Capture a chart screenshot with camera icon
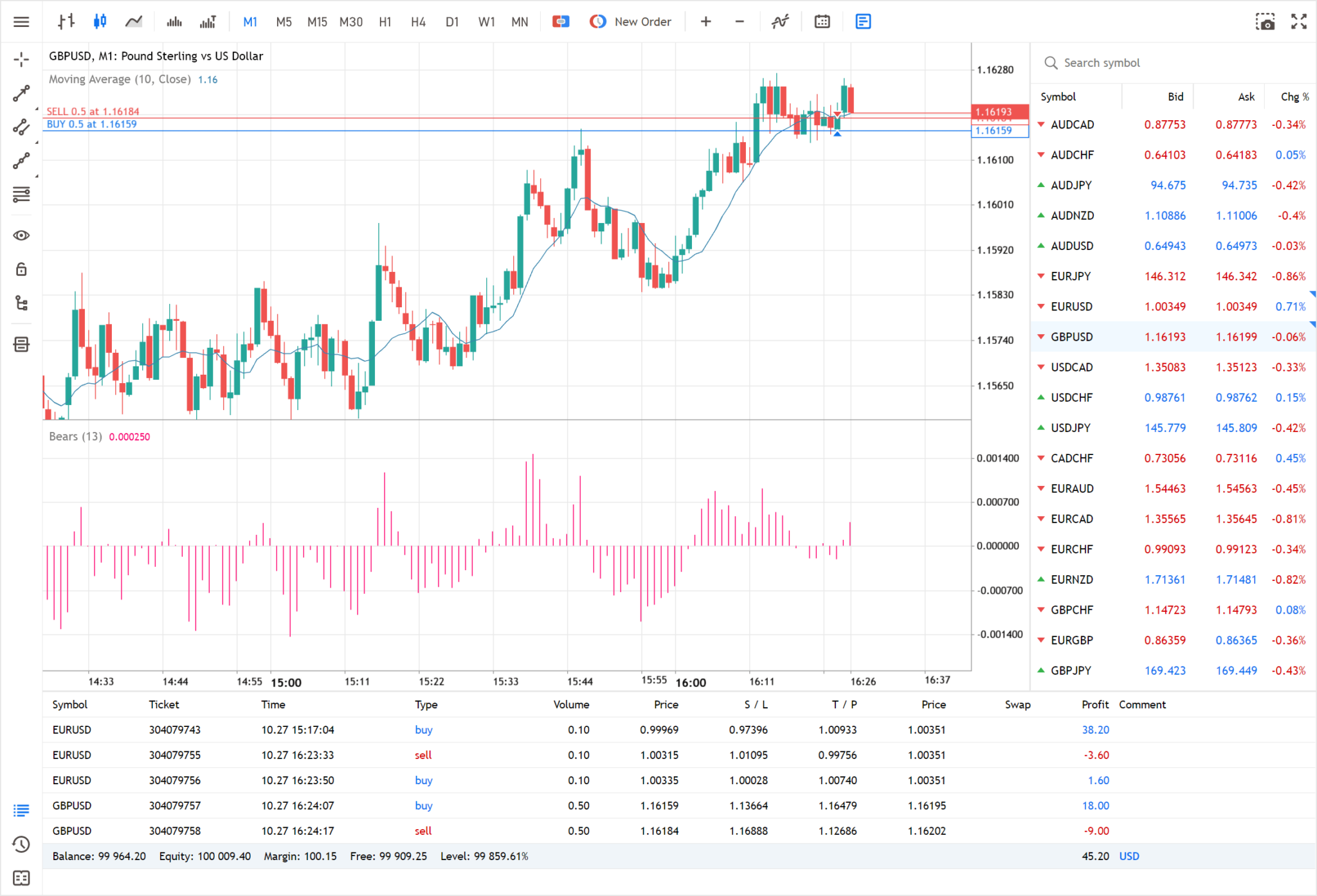The image size is (1317, 896). [1266, 21]
